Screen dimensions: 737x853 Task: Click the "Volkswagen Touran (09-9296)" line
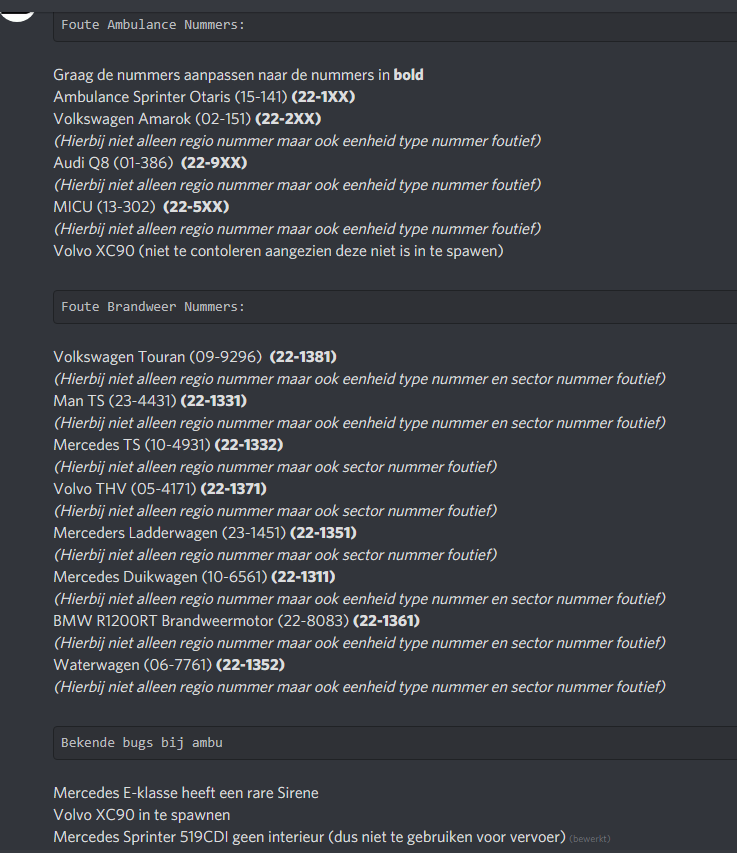158,357
